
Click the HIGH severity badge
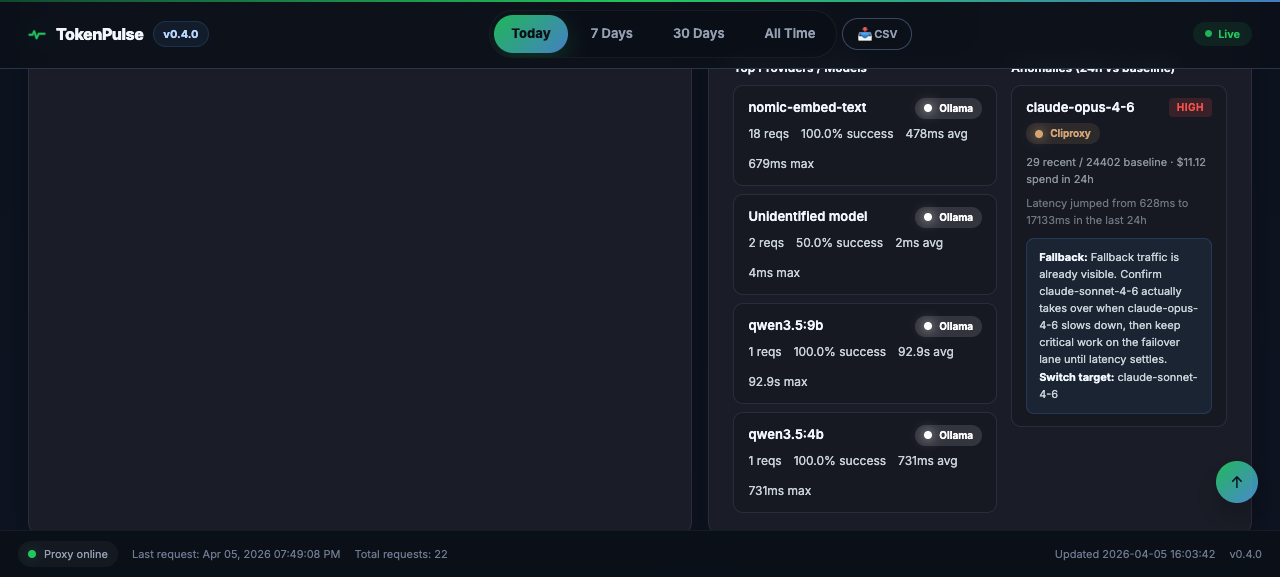pos(1190,107)
